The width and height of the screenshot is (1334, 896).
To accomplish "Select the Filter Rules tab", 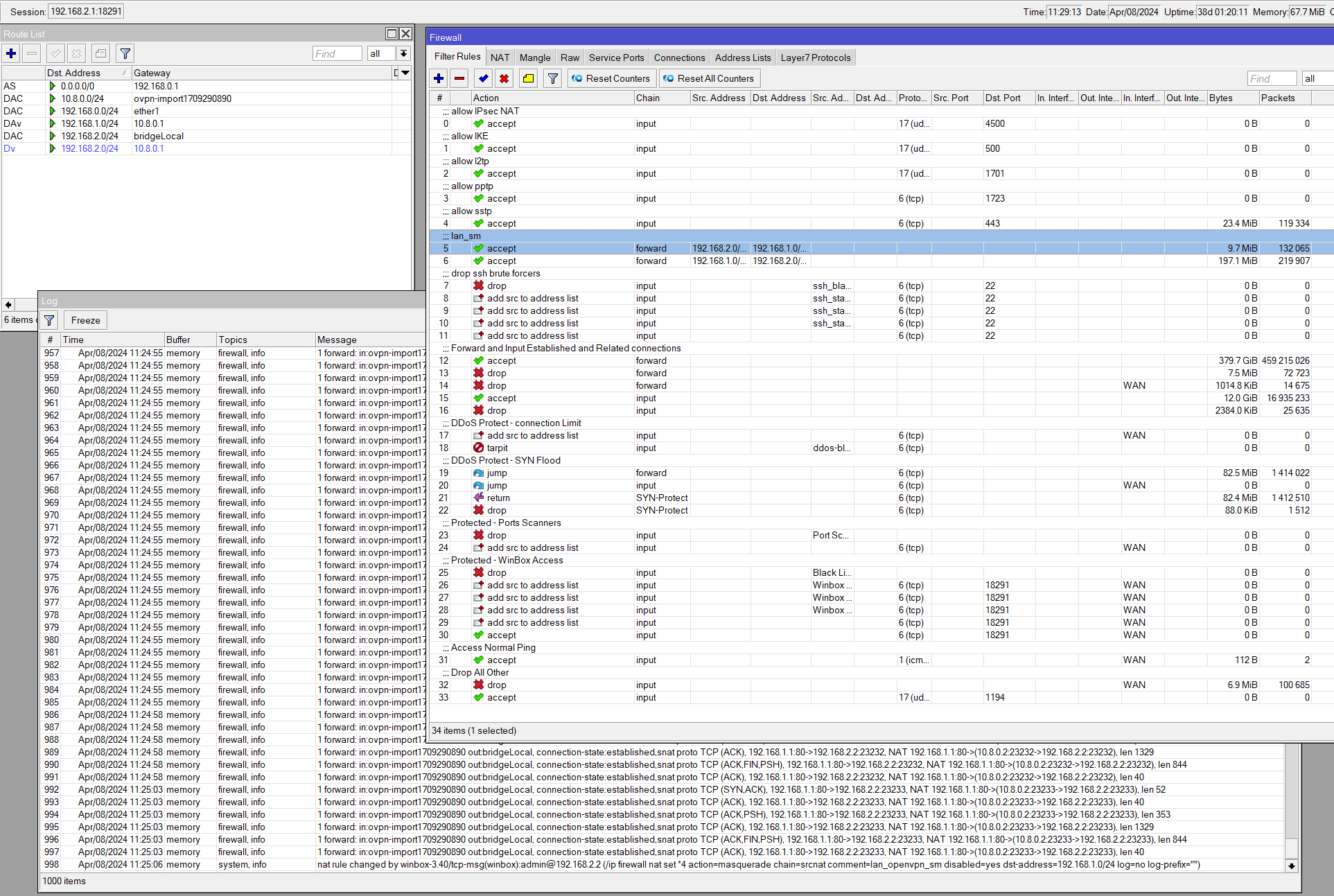I will tap(457, 57).
